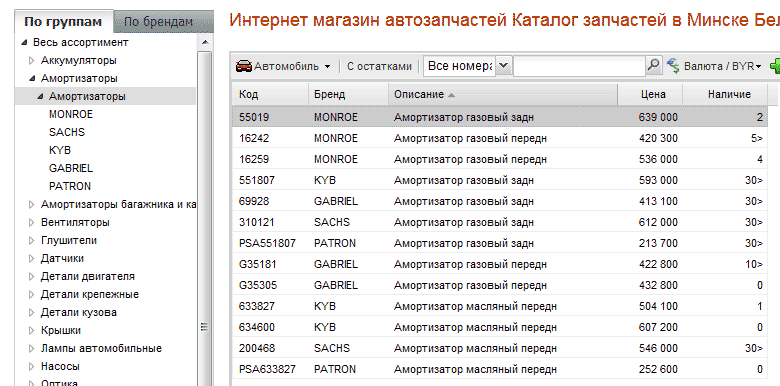This screenshot has width=780, height=386.
Task: Select row with code 200468
Action: [499, 348]
